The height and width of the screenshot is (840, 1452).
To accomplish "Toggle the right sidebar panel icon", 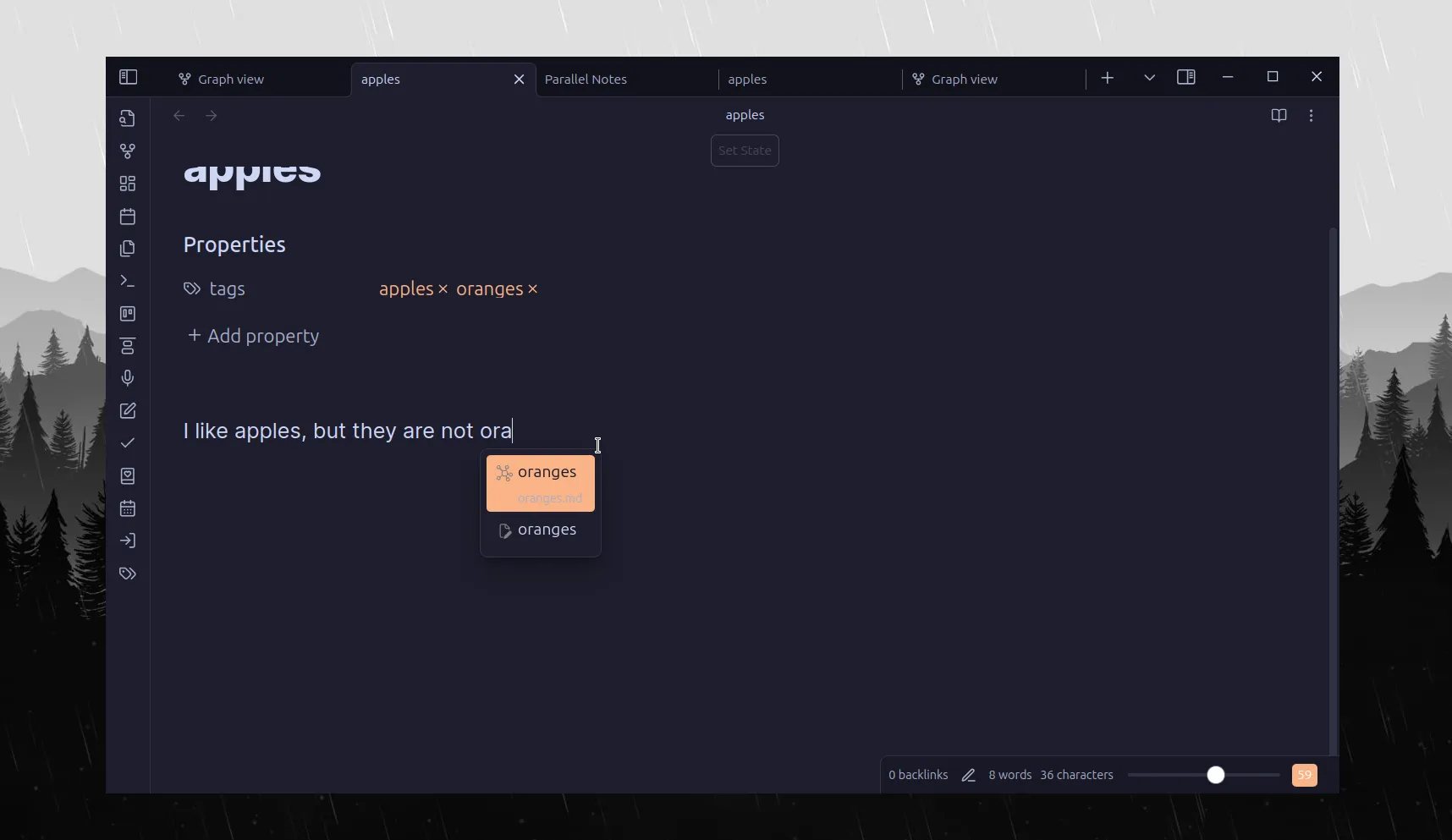I will click(1187, 77).
